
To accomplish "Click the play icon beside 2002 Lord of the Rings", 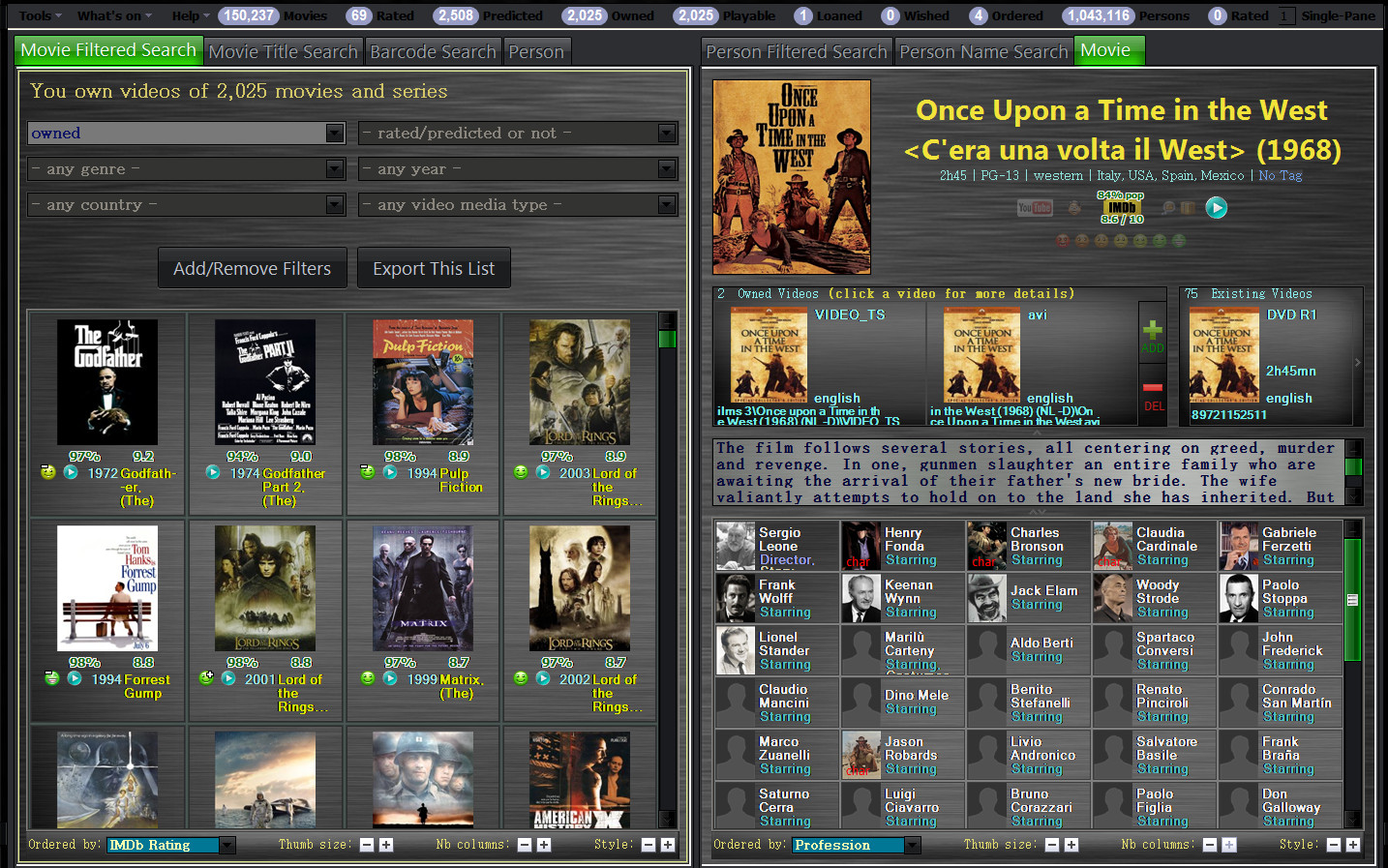I will click(x=543, y=678).
